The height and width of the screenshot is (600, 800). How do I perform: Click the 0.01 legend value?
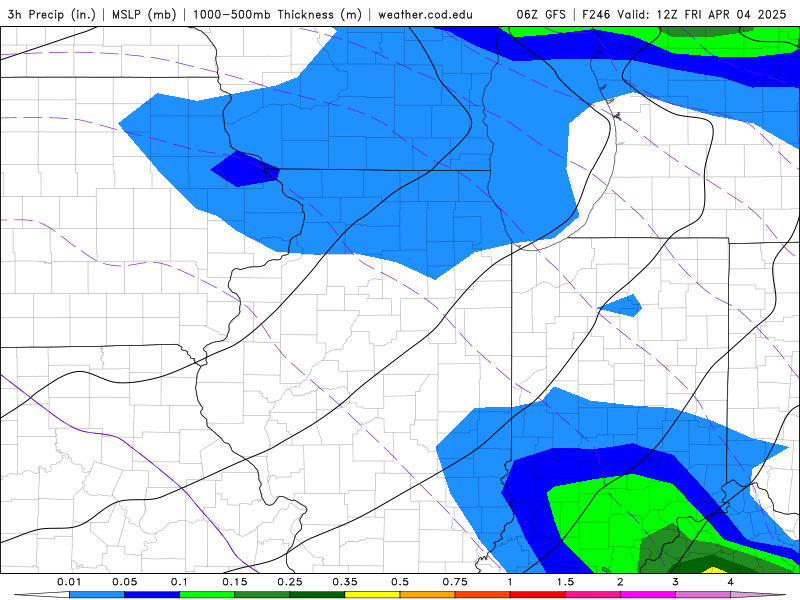coord(69,582)
